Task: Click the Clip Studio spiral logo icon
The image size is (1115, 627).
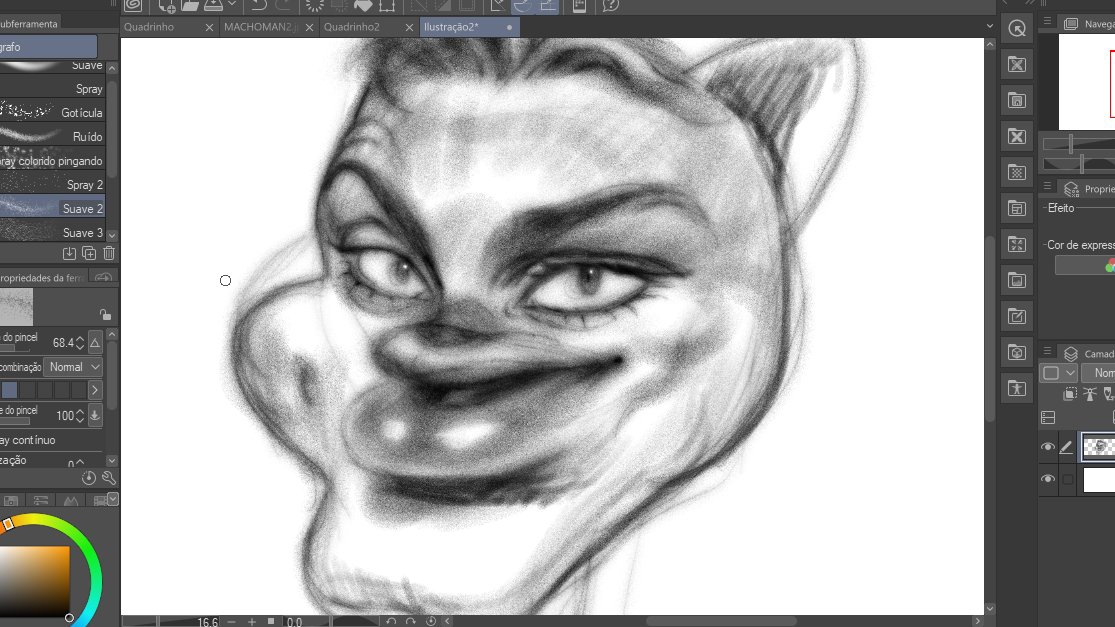Action: tap(131, 6)
